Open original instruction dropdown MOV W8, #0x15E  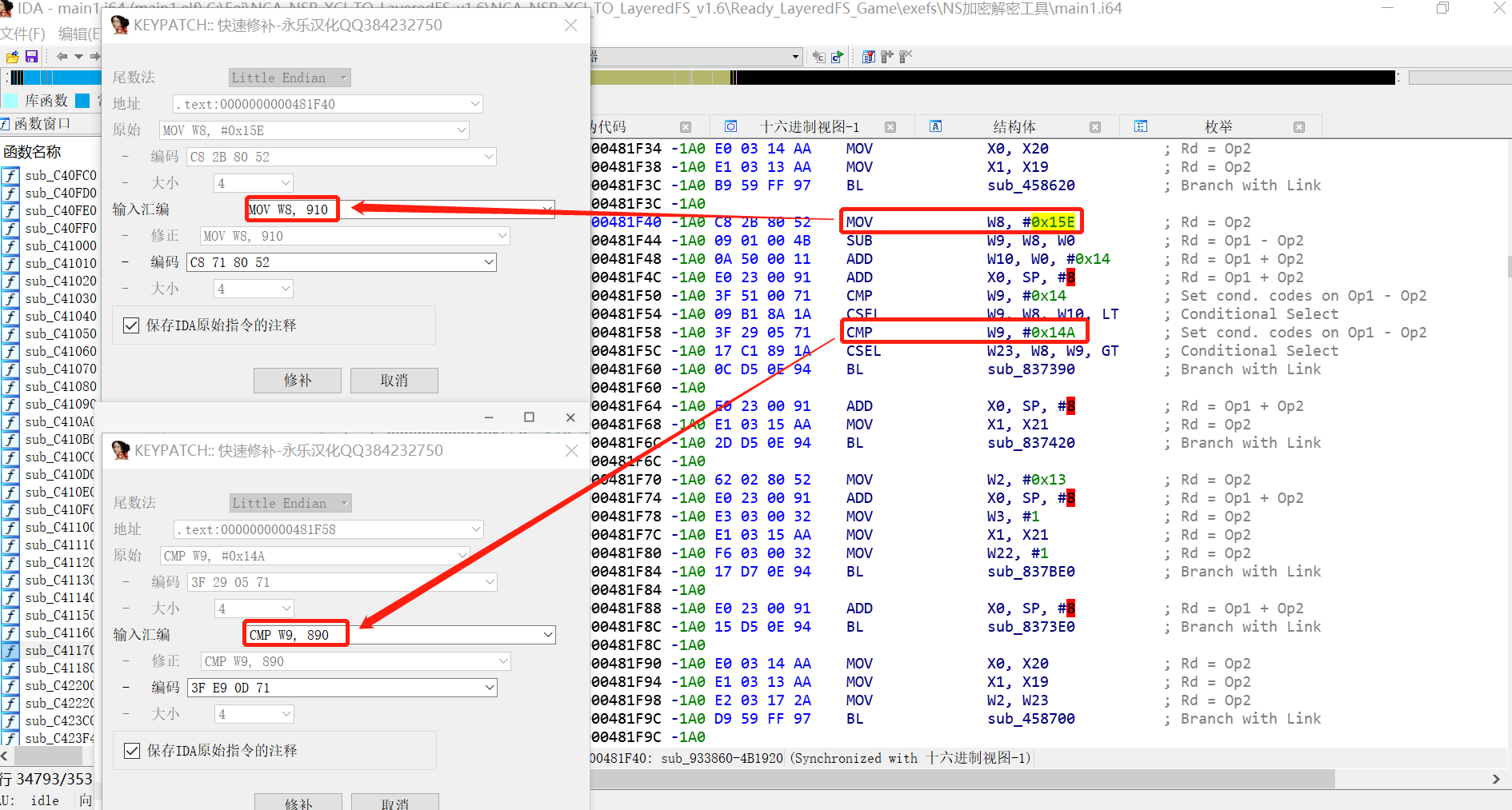tap(462, 130)
